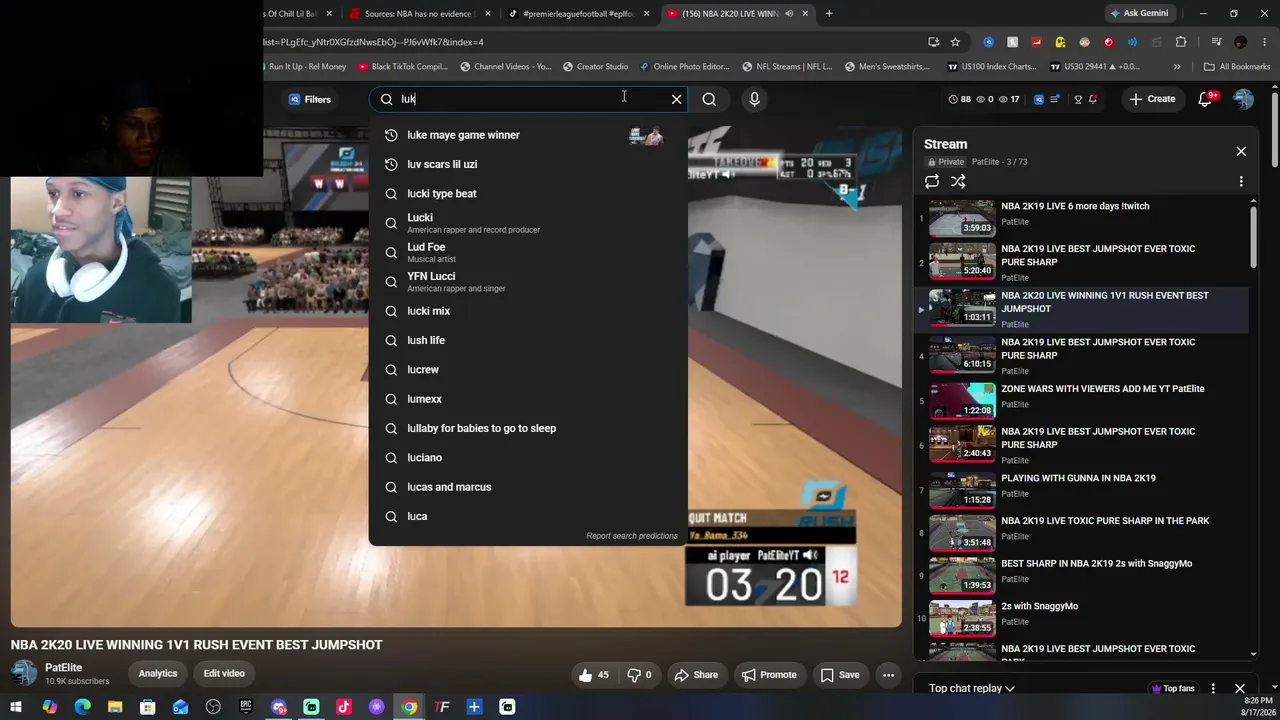Image resolution: width=1280 pixels, height=720 pixels.
Task: Open File Explorer from the taskbar
Action: pyautogui.click(x=115, y=707)
